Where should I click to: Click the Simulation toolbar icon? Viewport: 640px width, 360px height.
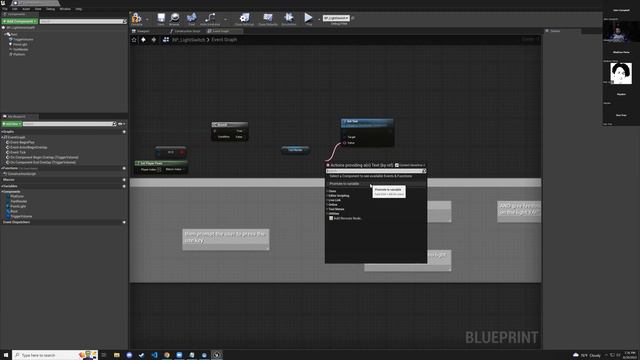[x=289, y=18]
